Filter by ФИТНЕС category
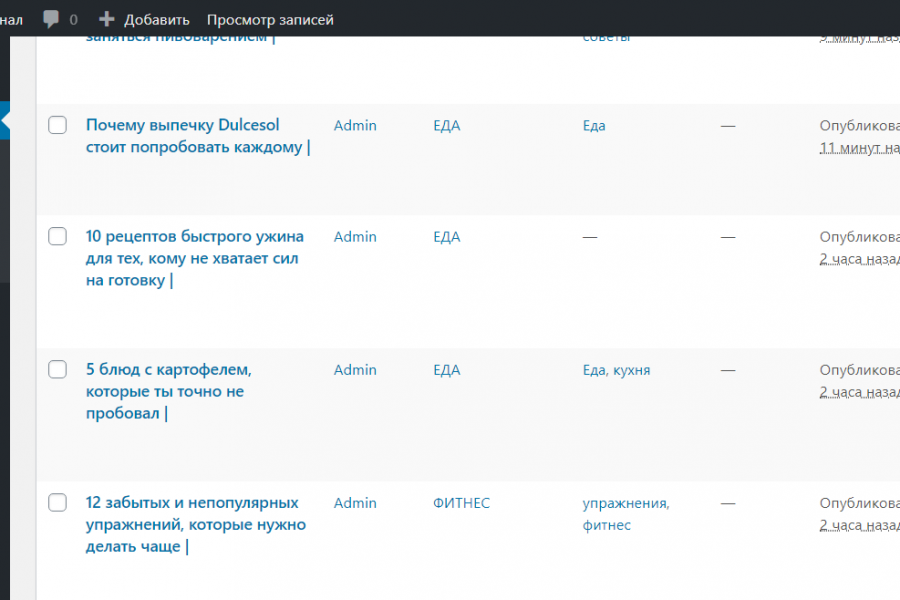 (461, 503)
